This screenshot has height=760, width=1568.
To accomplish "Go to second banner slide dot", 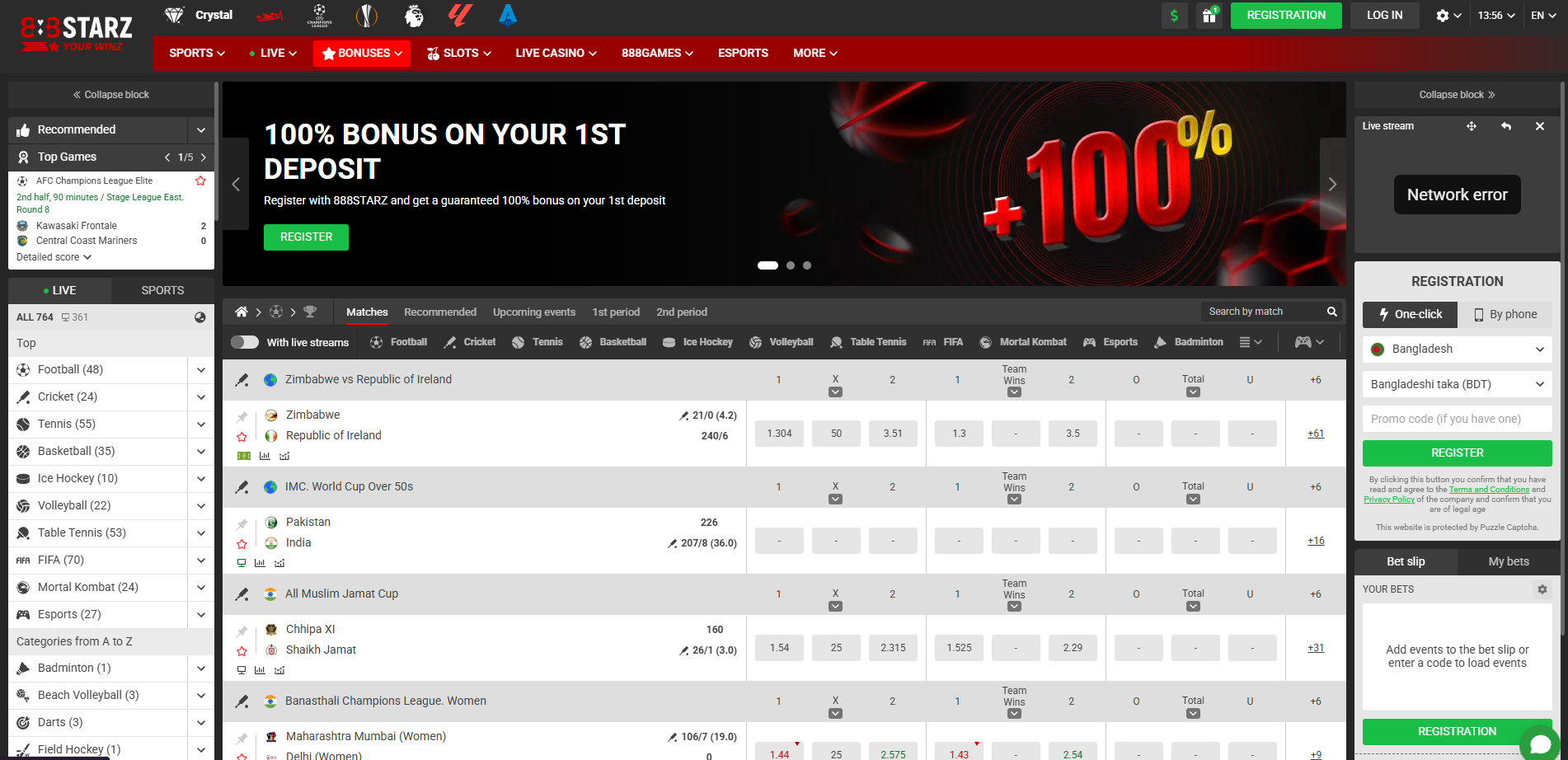I will (791, 265).
